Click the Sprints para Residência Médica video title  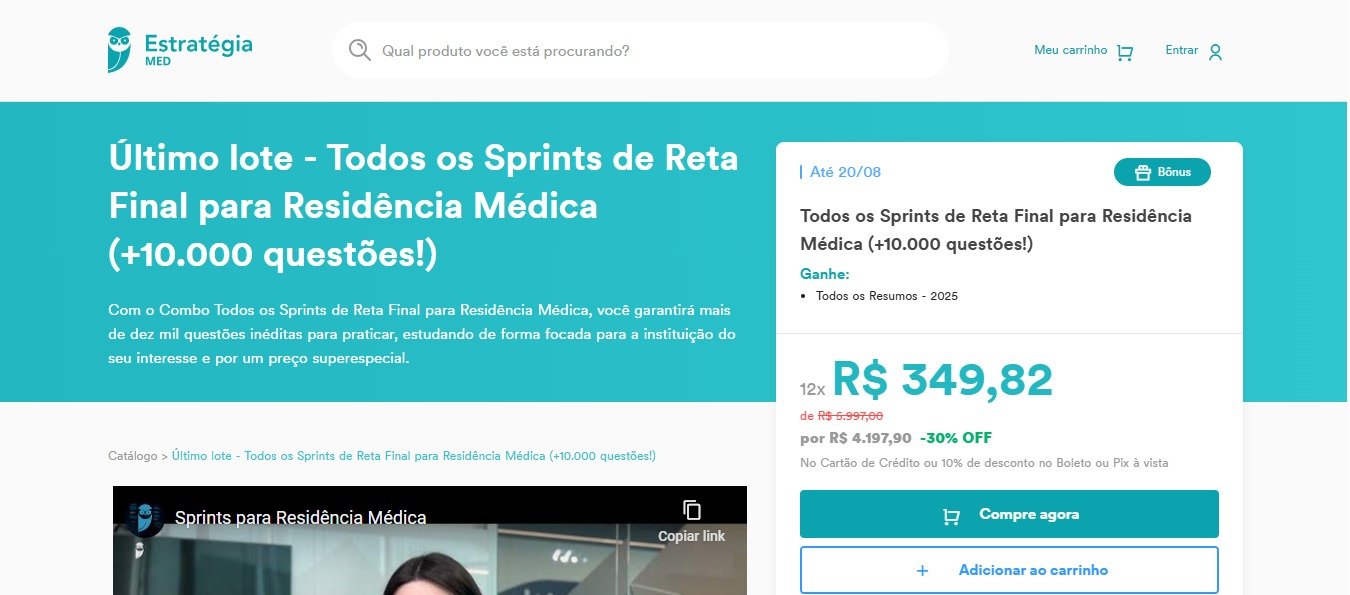click(x=301, y=518)
